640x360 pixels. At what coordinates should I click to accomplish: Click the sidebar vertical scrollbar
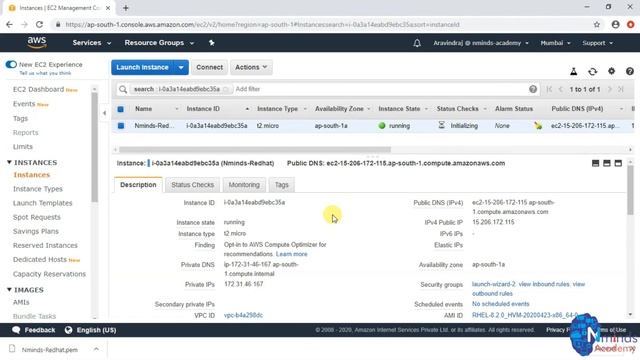coord(95,147)
